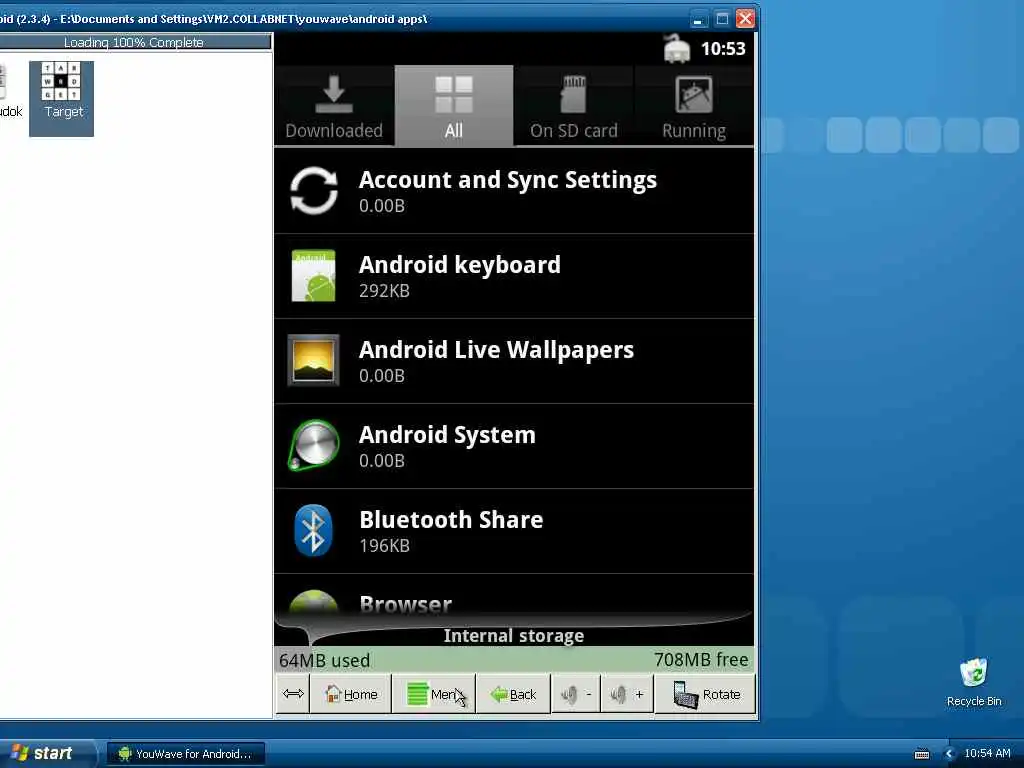Screen dimensions: 1024x768
Task: Select the partly visible Sudoku app icon
Action: click(x=8, y=91)
